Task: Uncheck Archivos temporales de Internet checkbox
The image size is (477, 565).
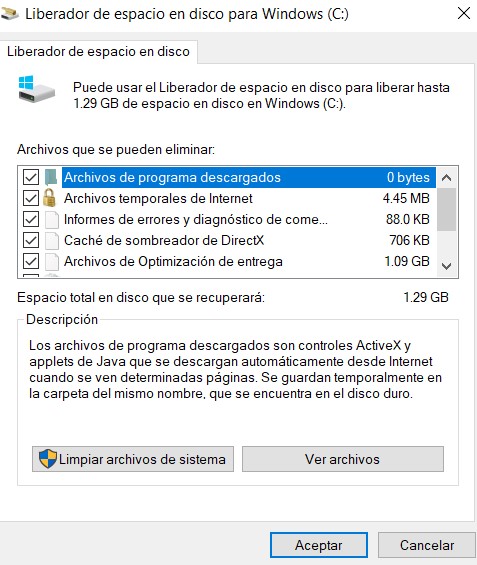Action: point(31,198)
